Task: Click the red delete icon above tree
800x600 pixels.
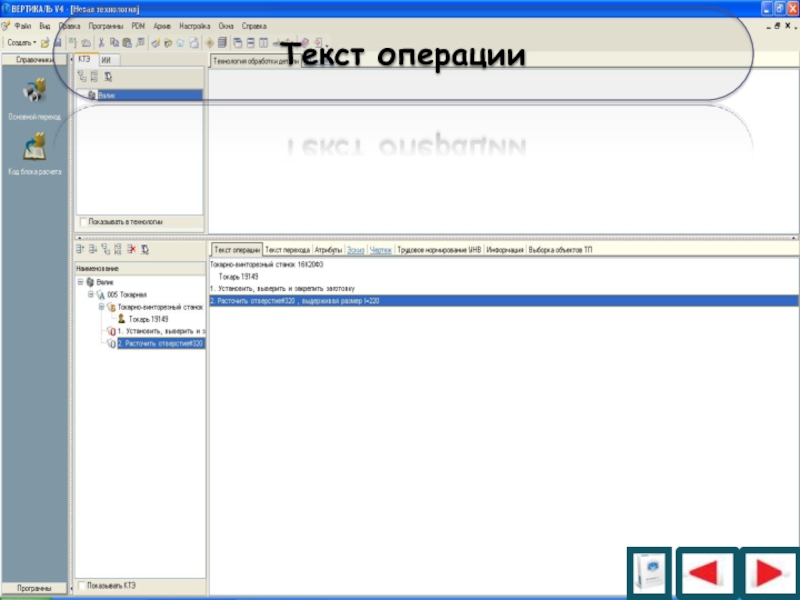Action: [131, 249]
